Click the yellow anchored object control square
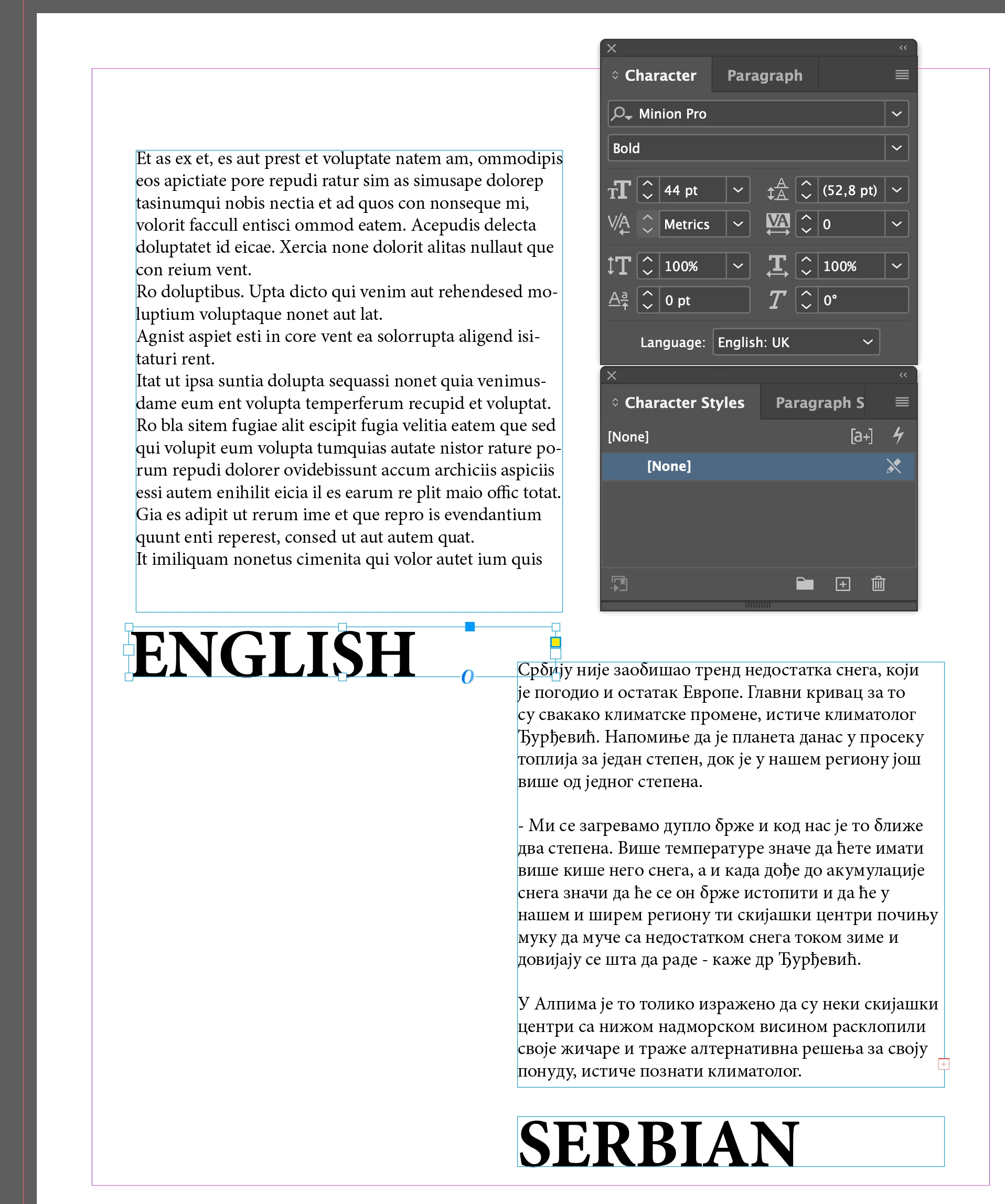Viewport: 1005px width, 1204px height. coord(555,642)
